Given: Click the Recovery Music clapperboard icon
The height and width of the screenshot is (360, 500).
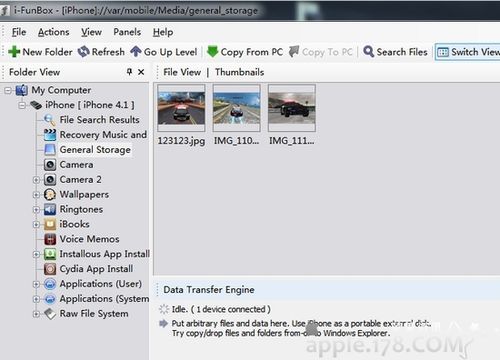Looking at the screenshot, I should tap(50, 135).
